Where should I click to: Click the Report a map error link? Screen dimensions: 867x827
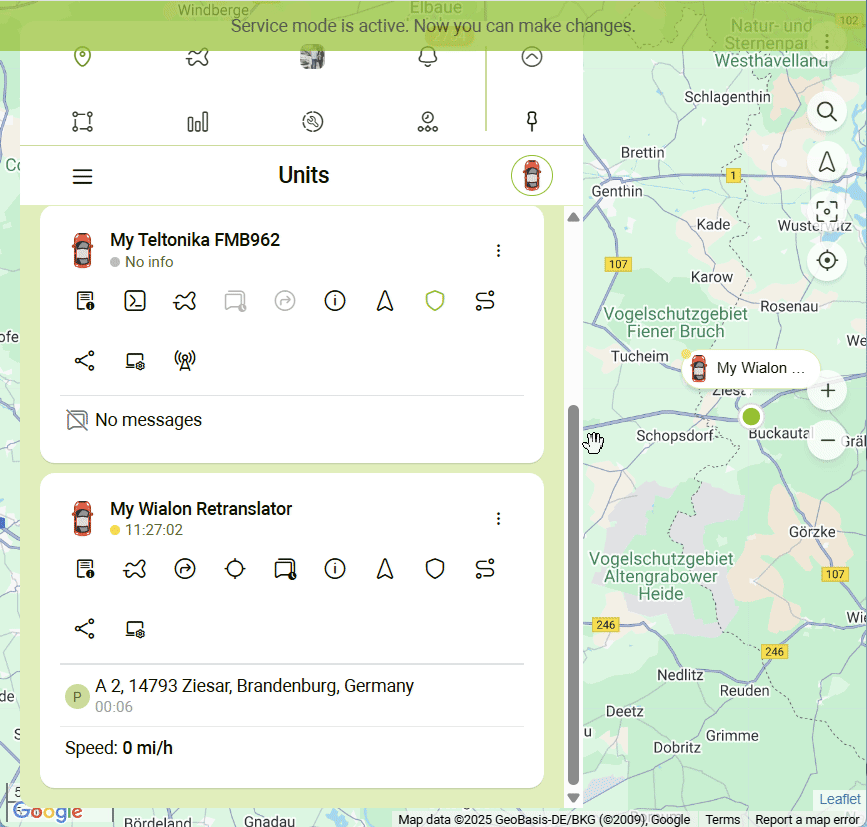[x=806, y=820]
